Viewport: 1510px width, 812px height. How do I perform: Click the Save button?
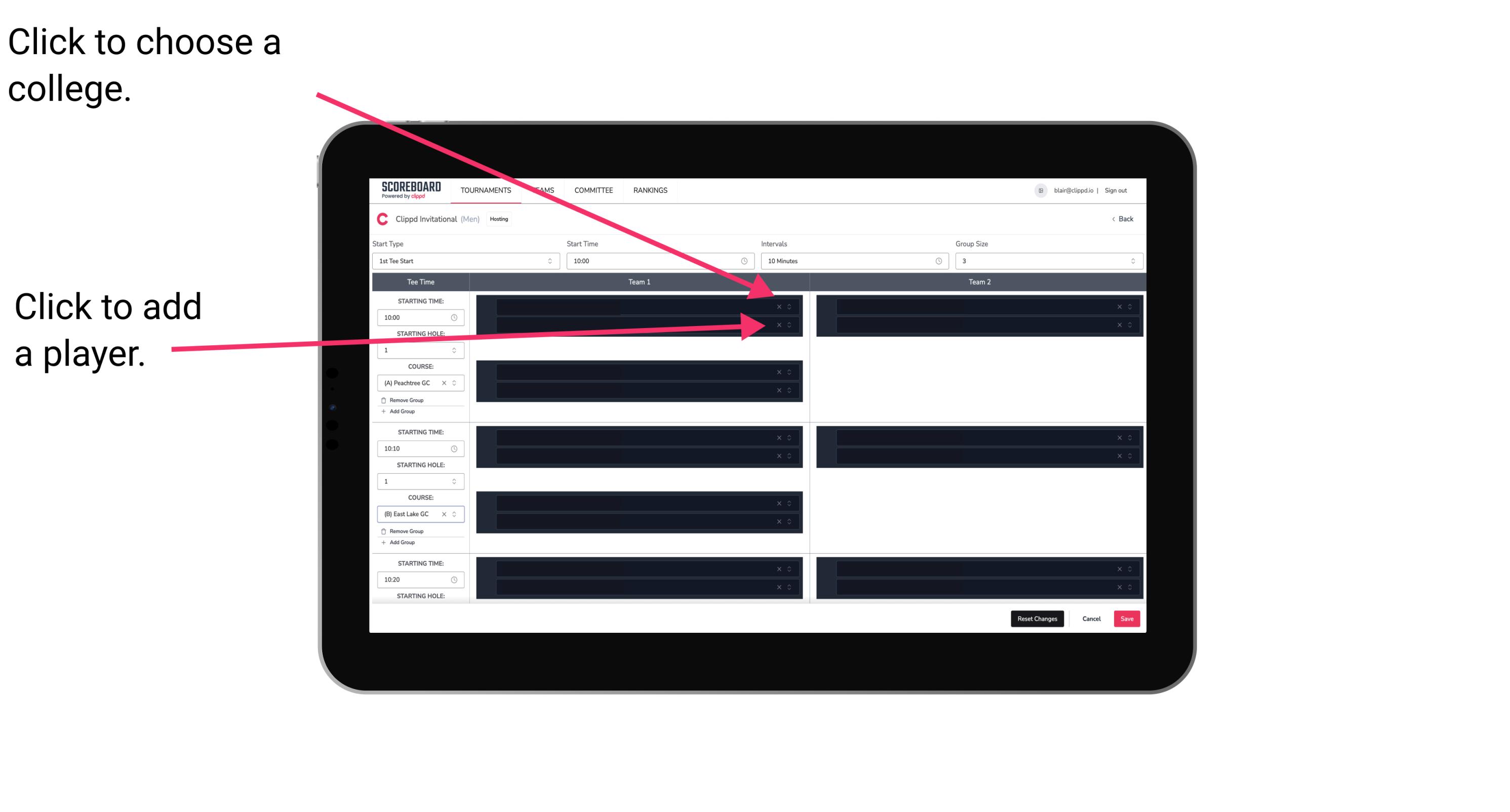pyautogui.click(x=1127, y=618)
